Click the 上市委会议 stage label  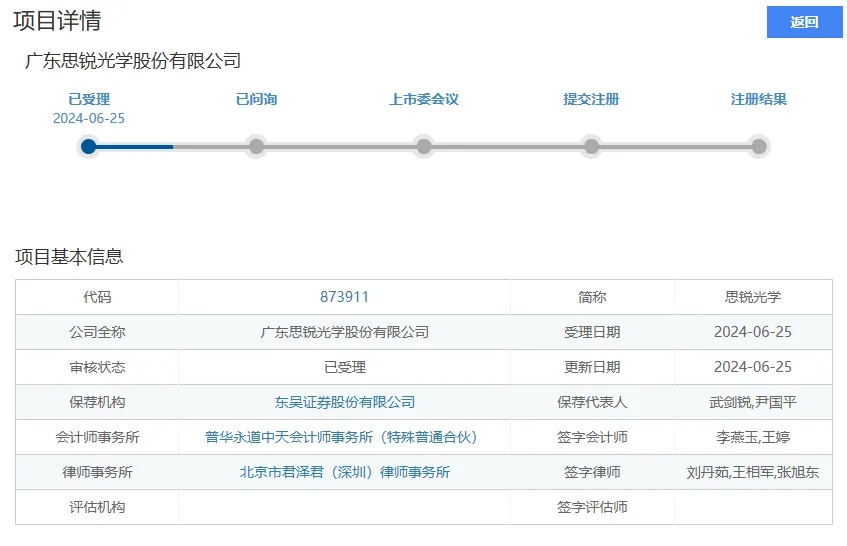pyautogui.click(x=424, y=99)
